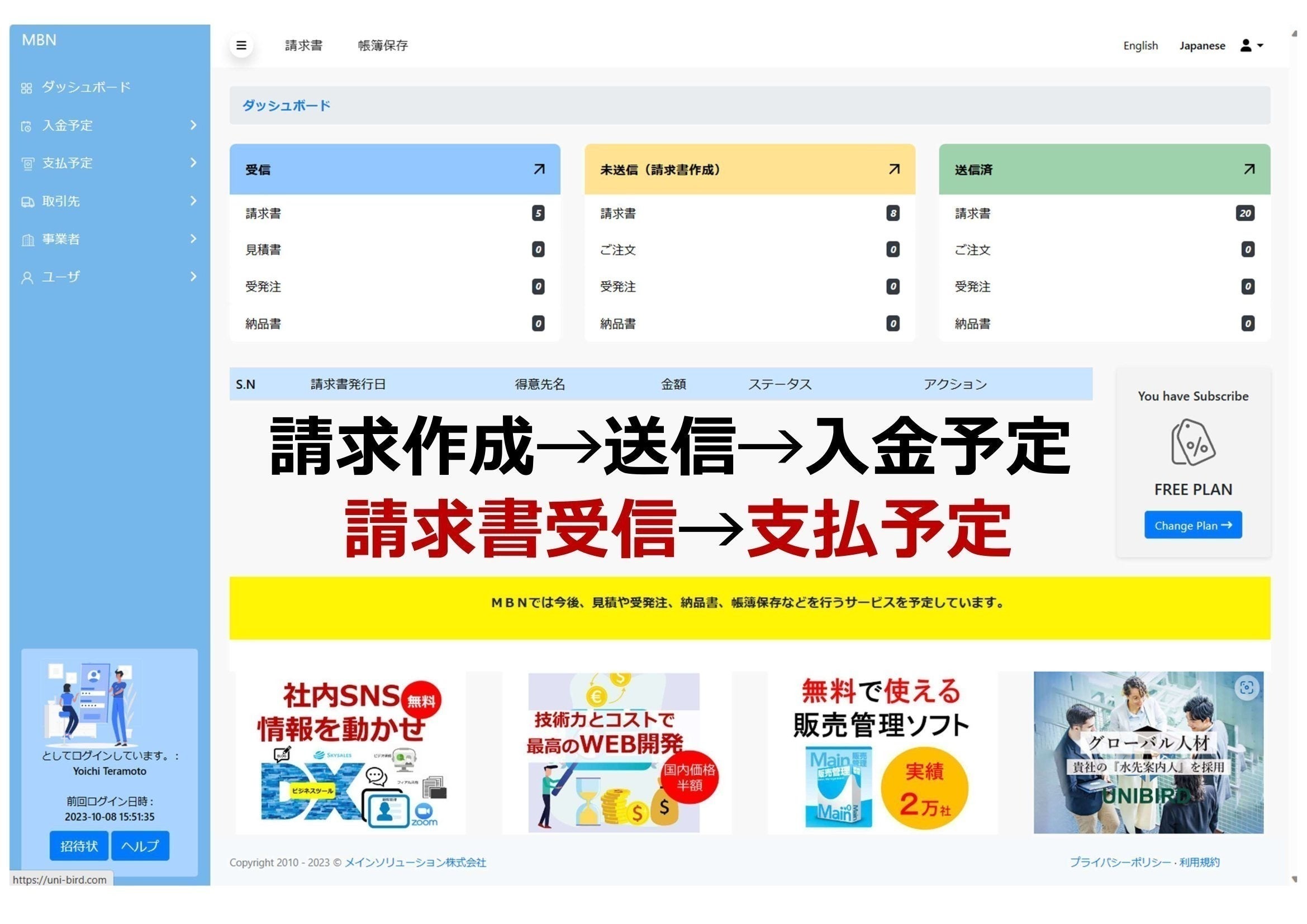
Task: Click the discount tag plan icon
Action: tap(1192, 442)
